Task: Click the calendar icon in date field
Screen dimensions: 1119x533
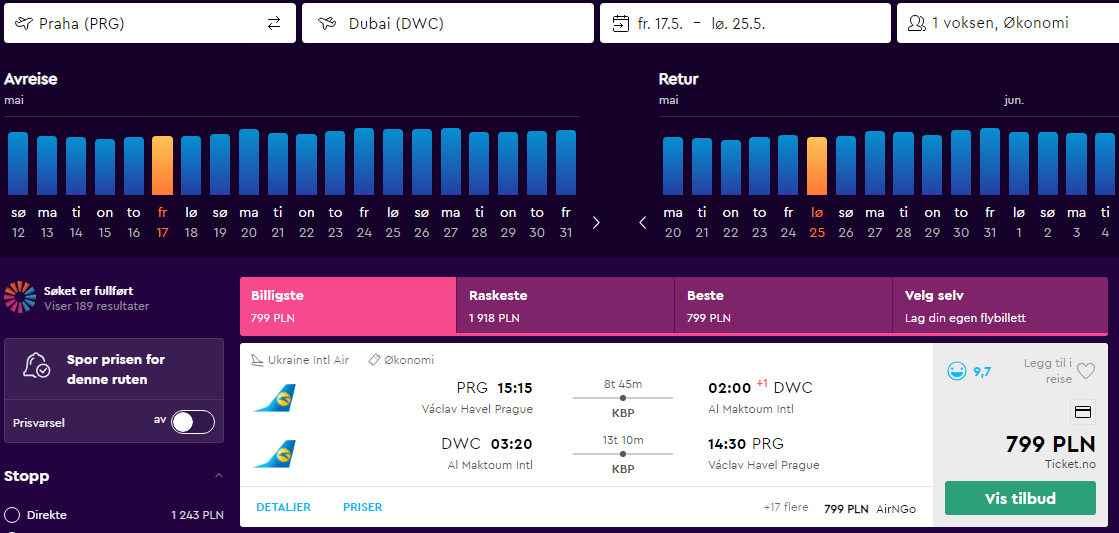Action: (x=621, y=23)
